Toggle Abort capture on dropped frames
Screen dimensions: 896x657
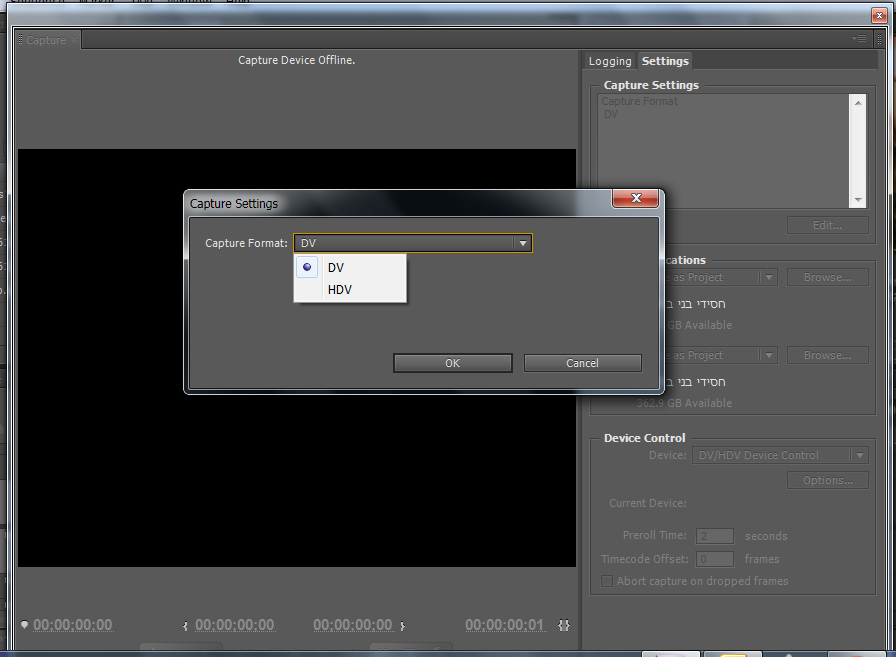click(607, 581)
